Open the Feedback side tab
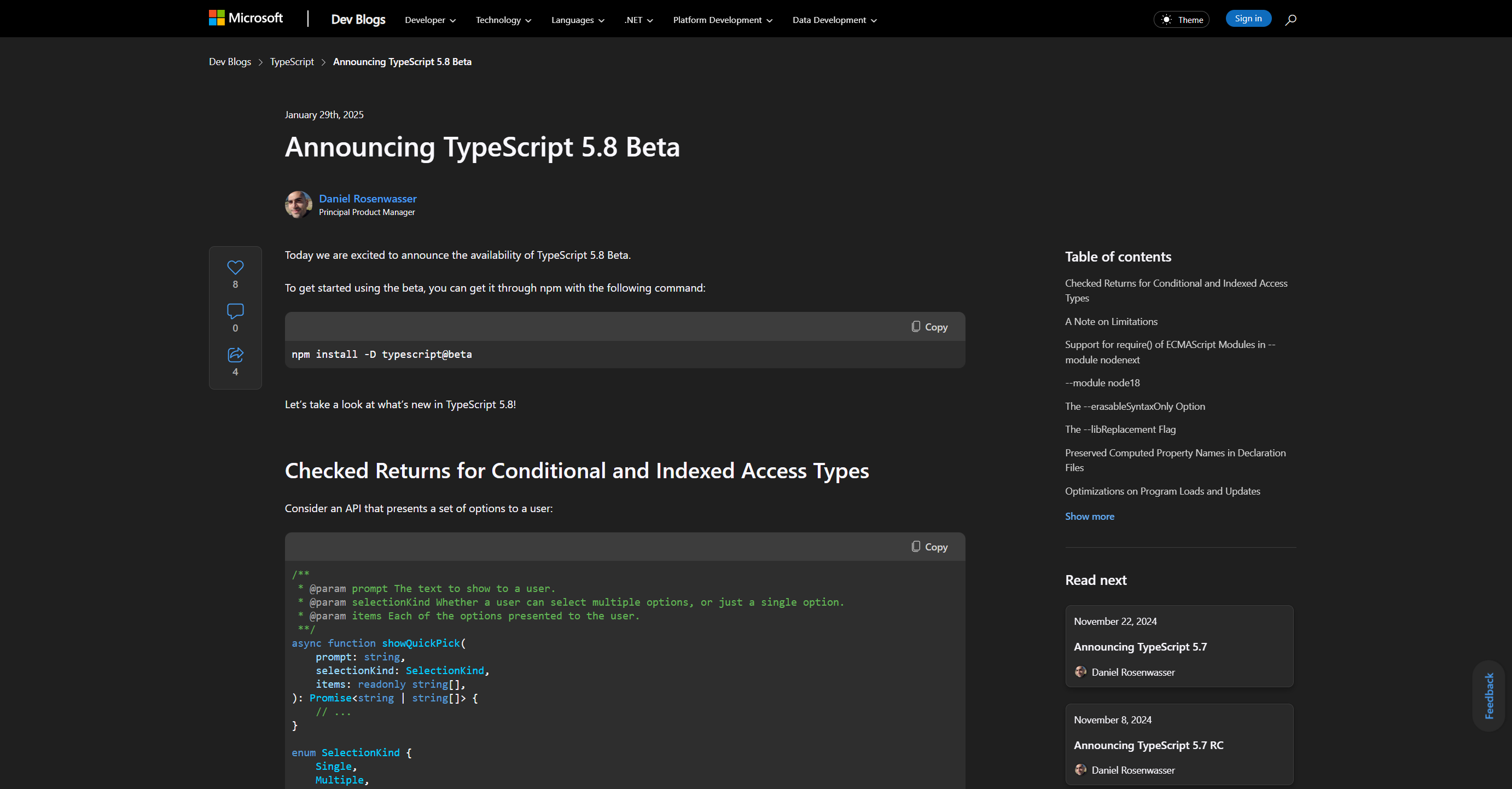The width and height of the screenshot is (1512, 789). (1488, 695)
